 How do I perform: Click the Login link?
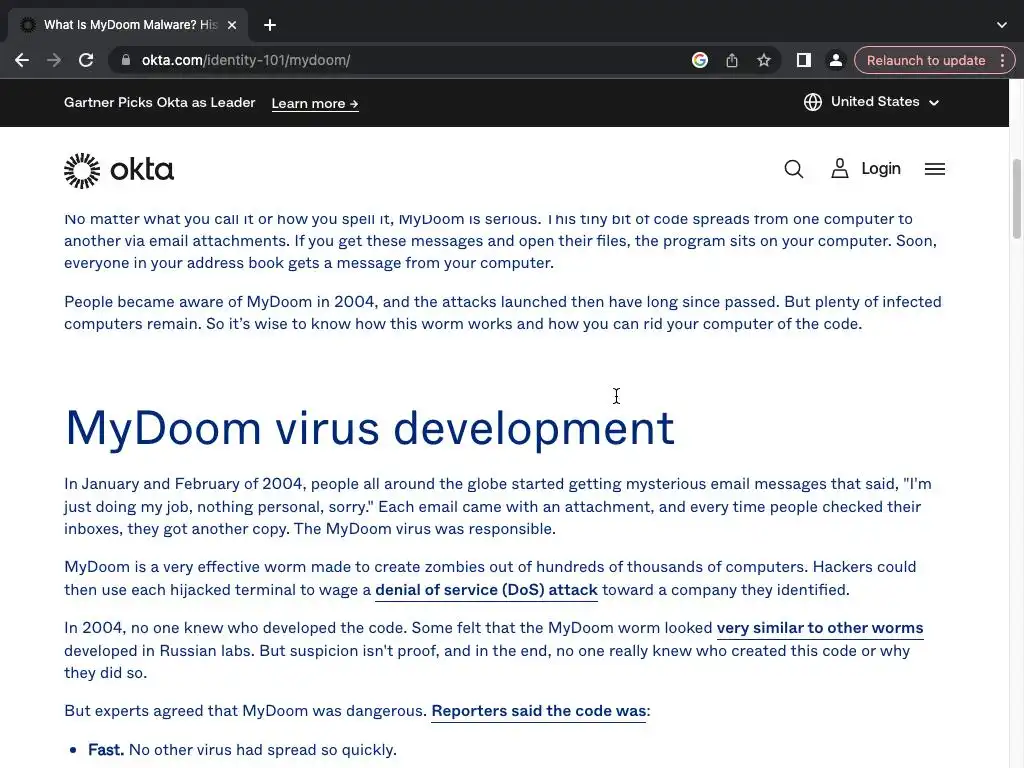tap(880, 168)
